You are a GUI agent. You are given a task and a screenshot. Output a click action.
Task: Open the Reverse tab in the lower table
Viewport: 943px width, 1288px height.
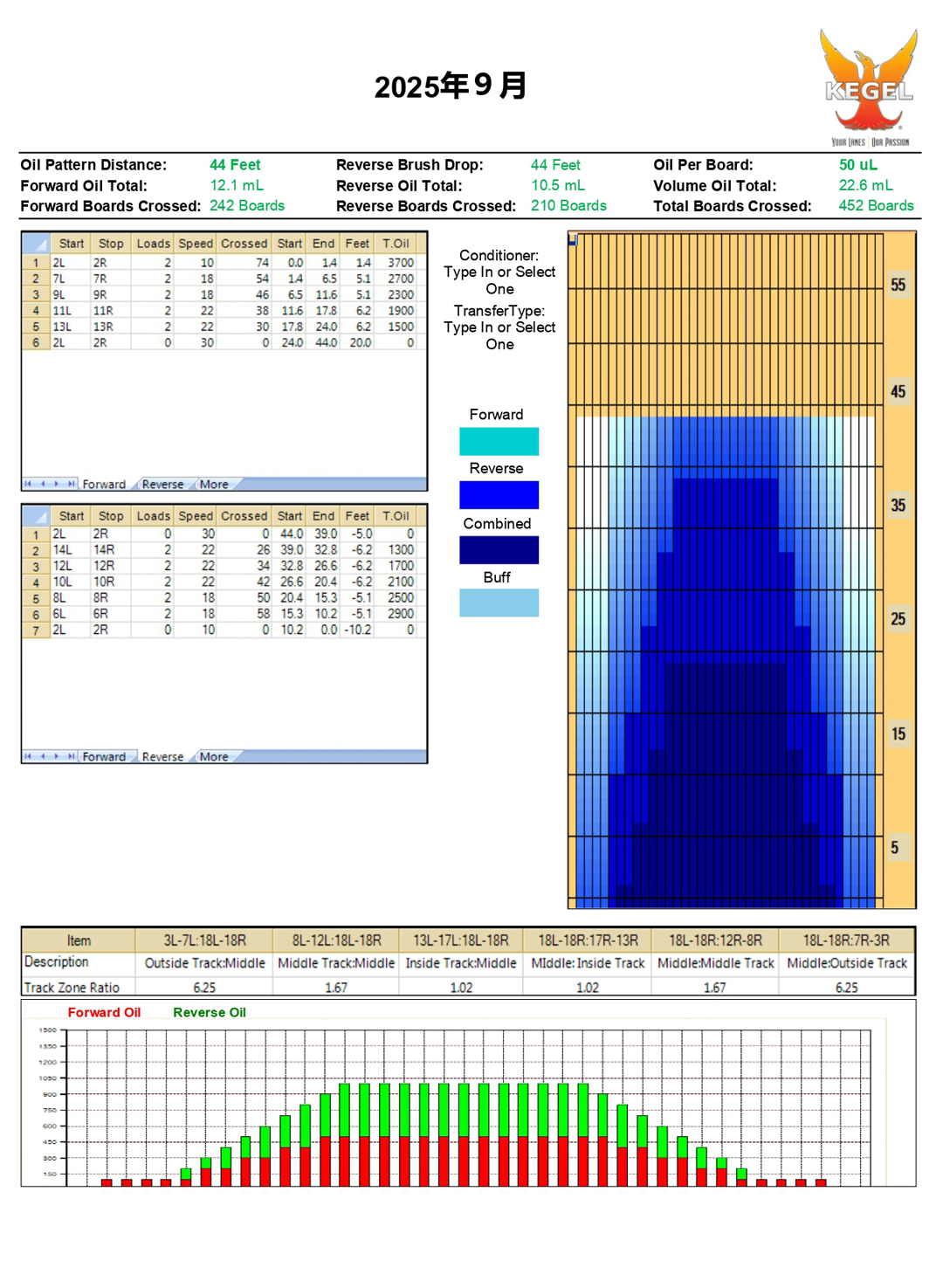162,756
